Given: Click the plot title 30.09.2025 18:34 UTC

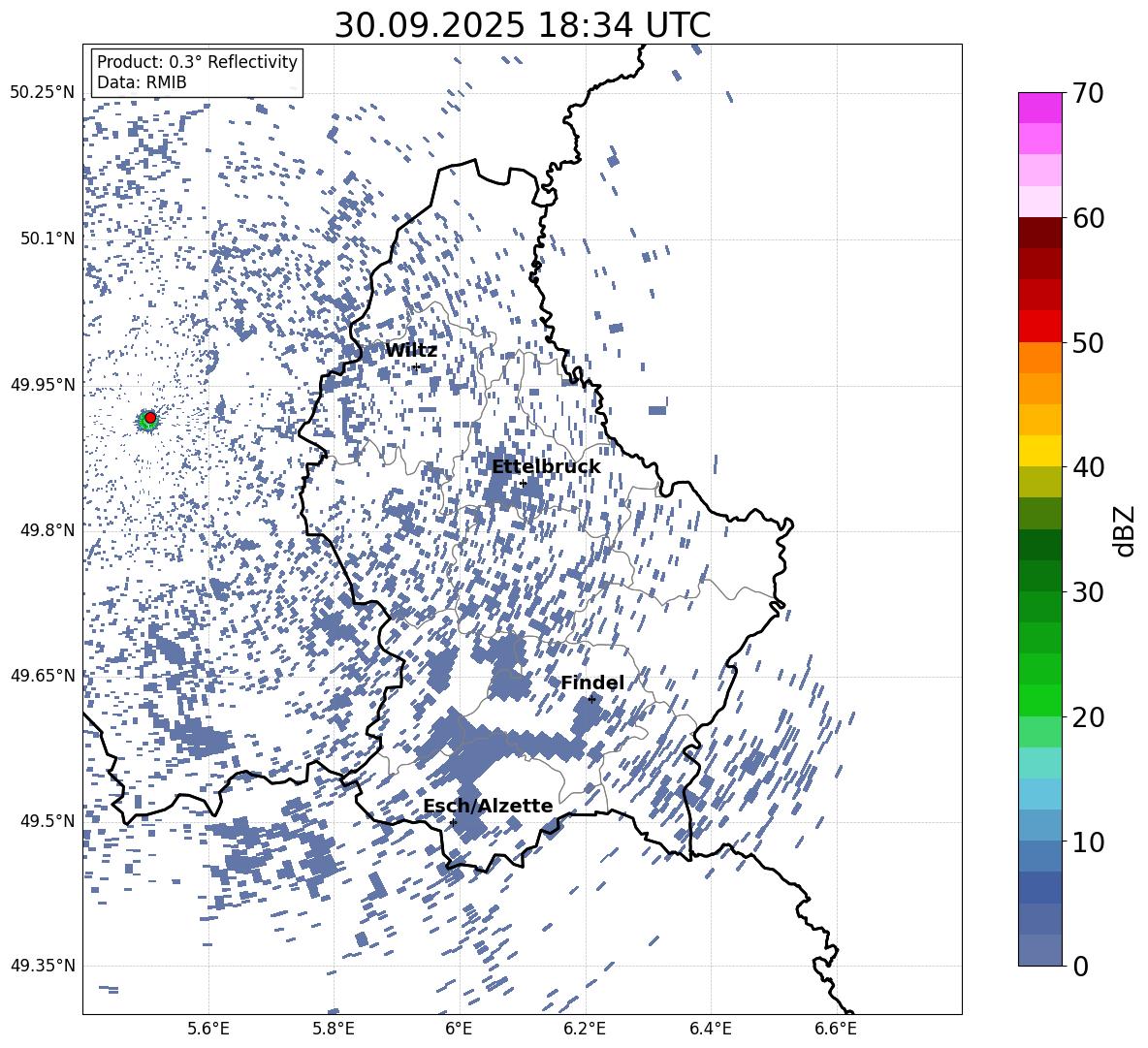Looking at the screenshot, I should pyautogui.click(x=522, y=25).
